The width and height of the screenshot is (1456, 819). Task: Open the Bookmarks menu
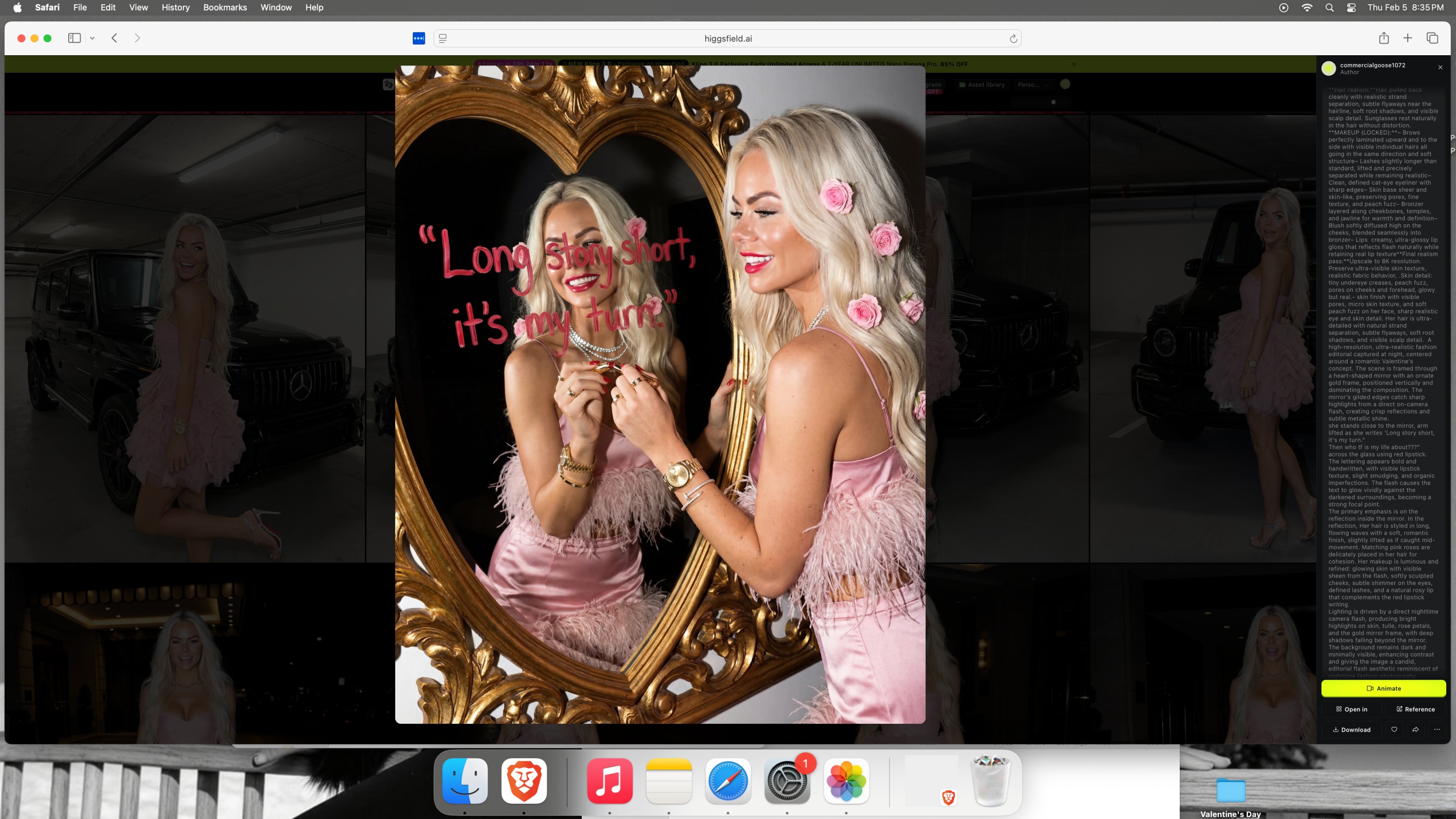tap(224, 7)
